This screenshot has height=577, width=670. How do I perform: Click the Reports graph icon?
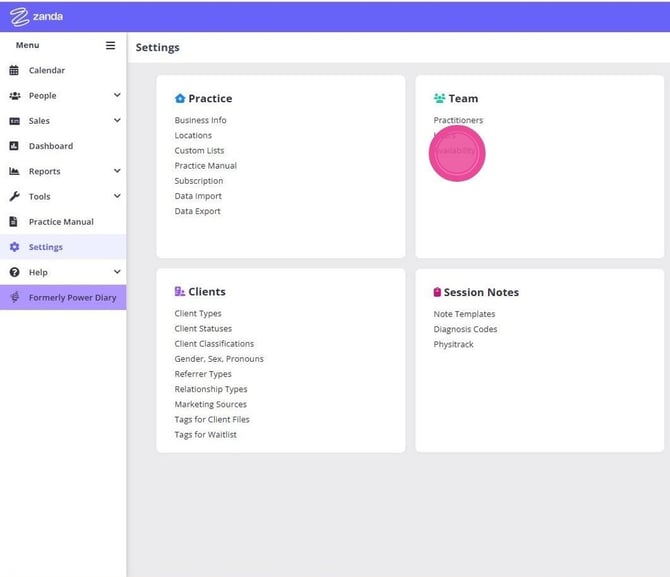pos(14,171)
